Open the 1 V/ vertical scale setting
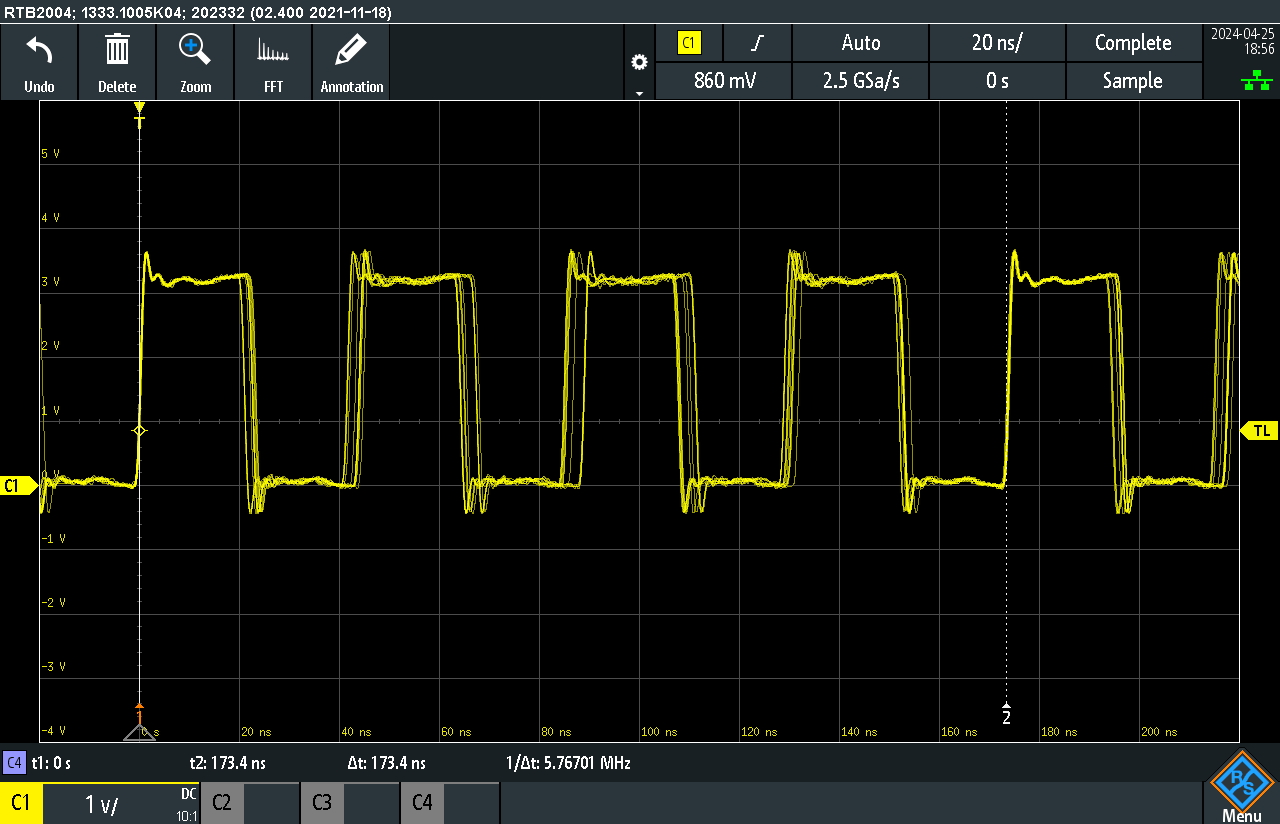The height and width of the screenshot is (824, 1280). [102, 804]
